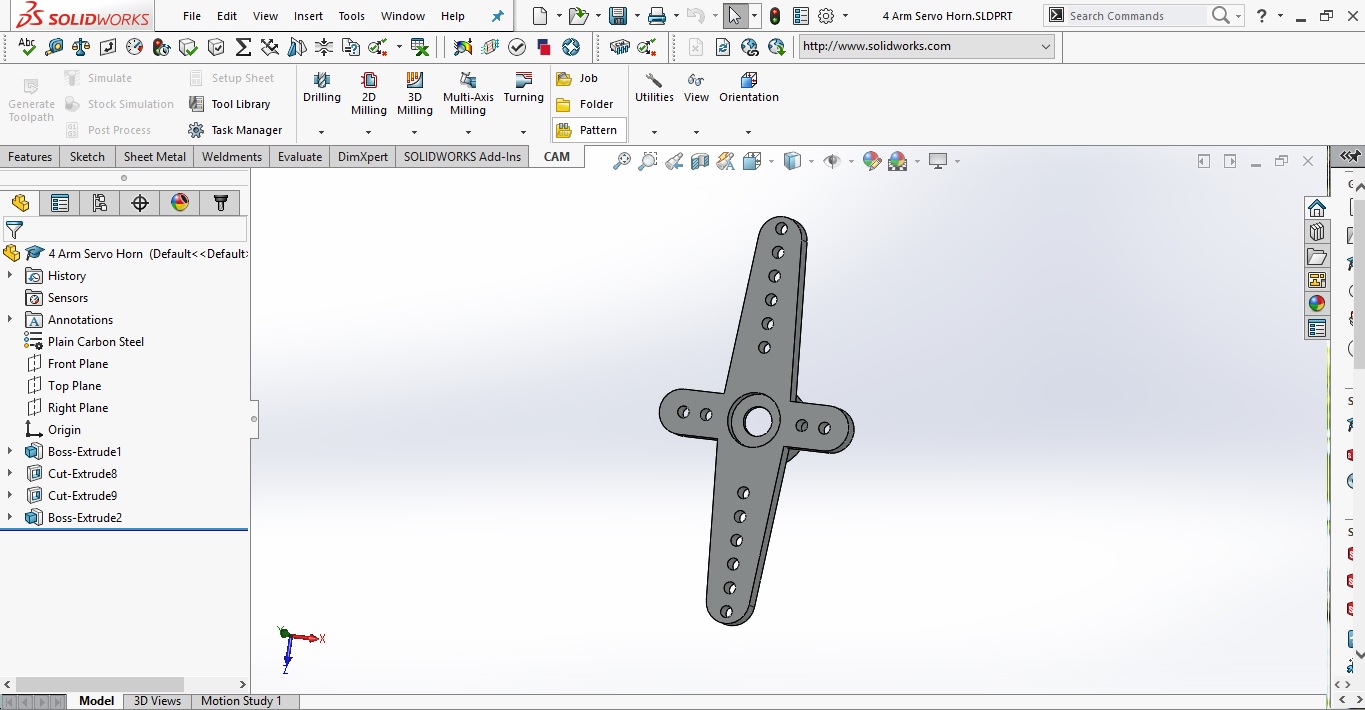Switch to the Sheet Metal tab
Image resolution: width=1365 pixels, height=710 pixels.
[x=154, y=157]
